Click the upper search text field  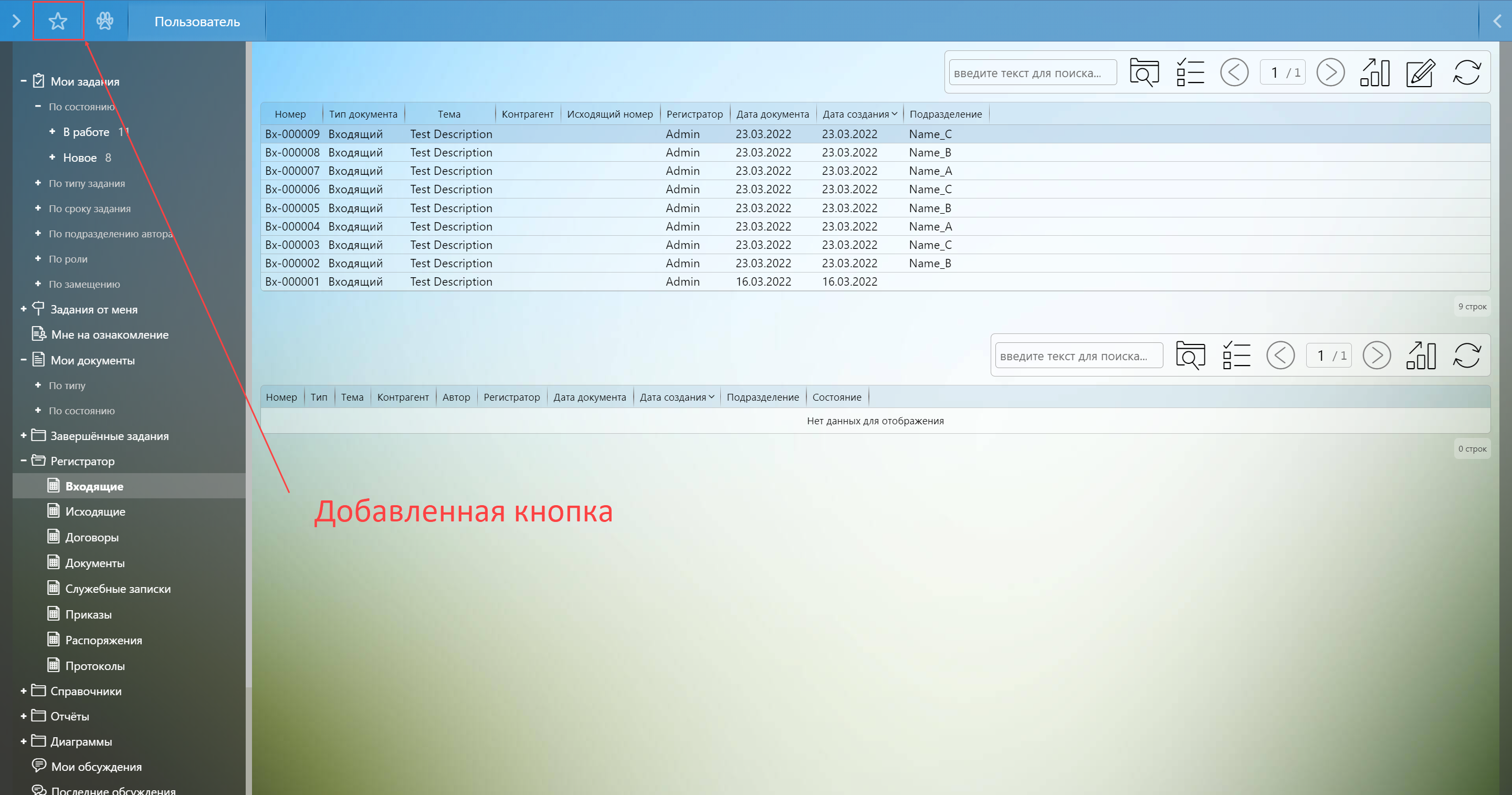(1032, 73)
